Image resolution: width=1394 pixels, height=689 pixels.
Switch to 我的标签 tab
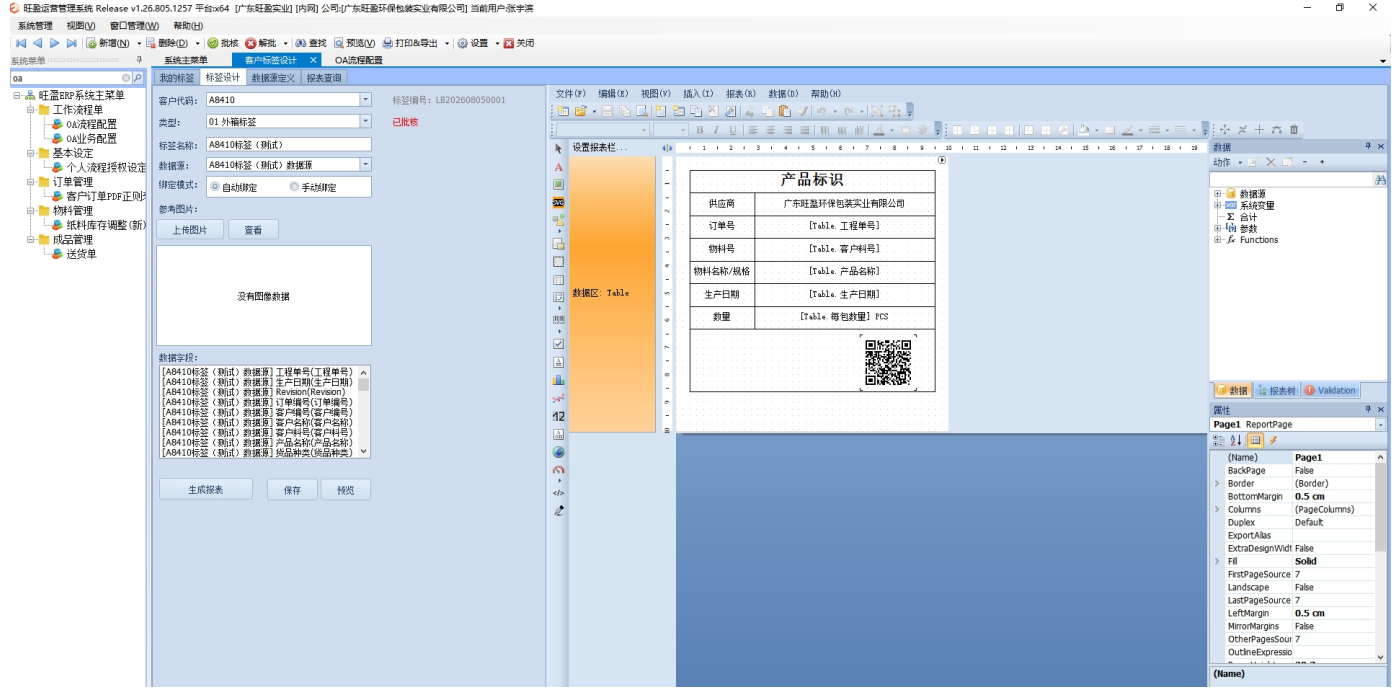click(177, 77)
